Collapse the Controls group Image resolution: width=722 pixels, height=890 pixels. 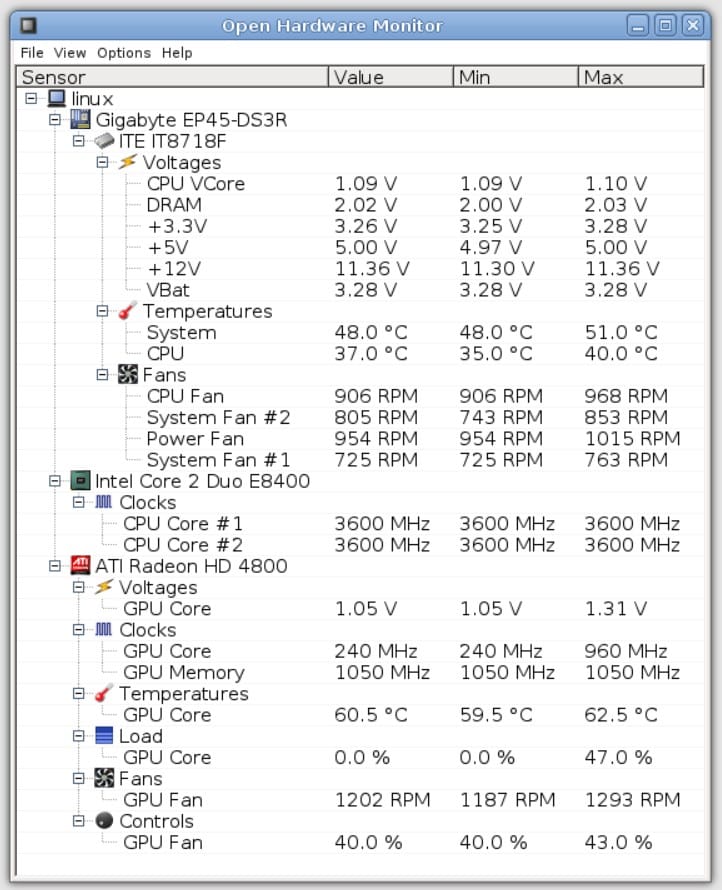[79, 821]
